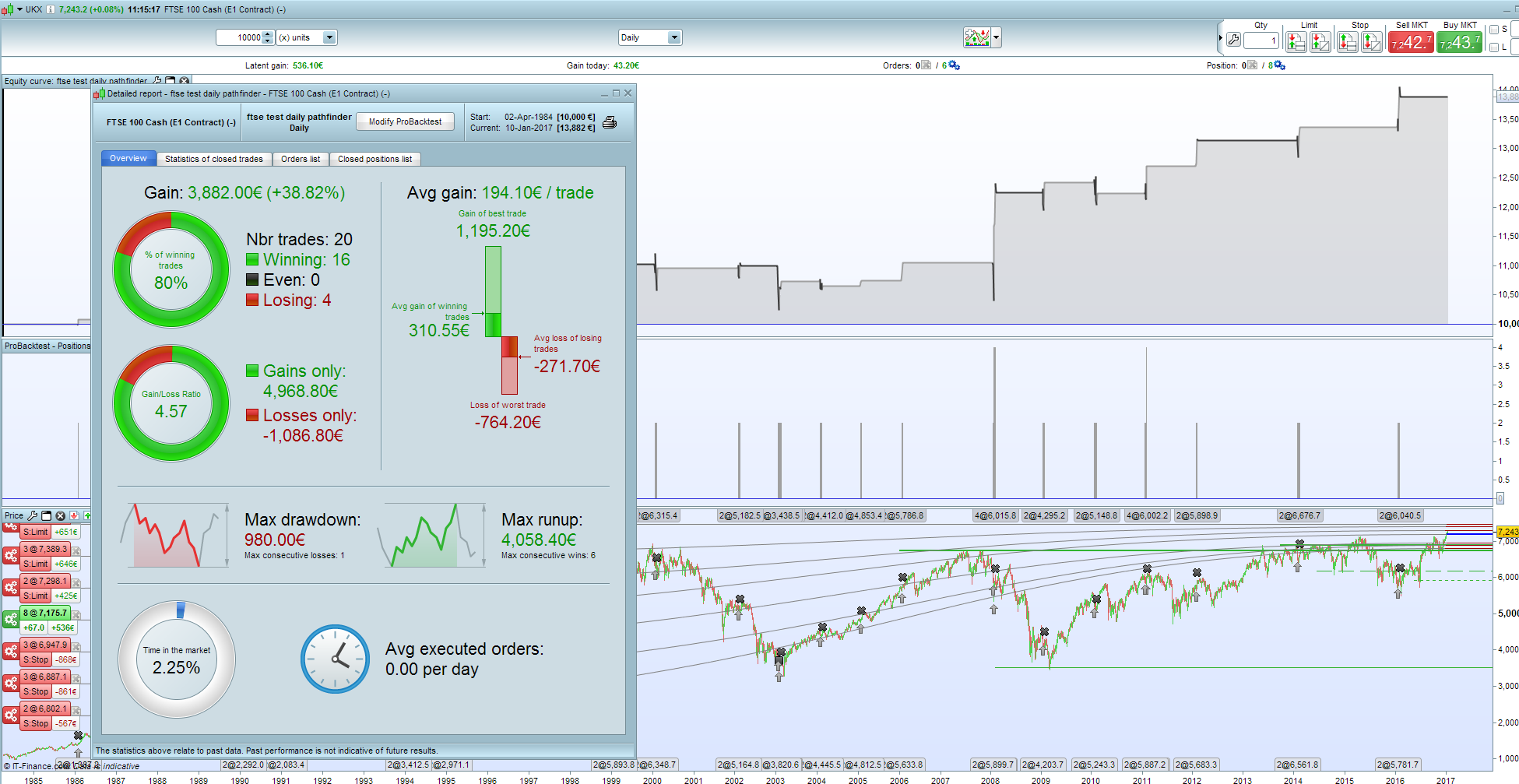Open the UKX instrument info icon
The height and width of the screenshot is (784, 1519).
(x=51, y=9)
